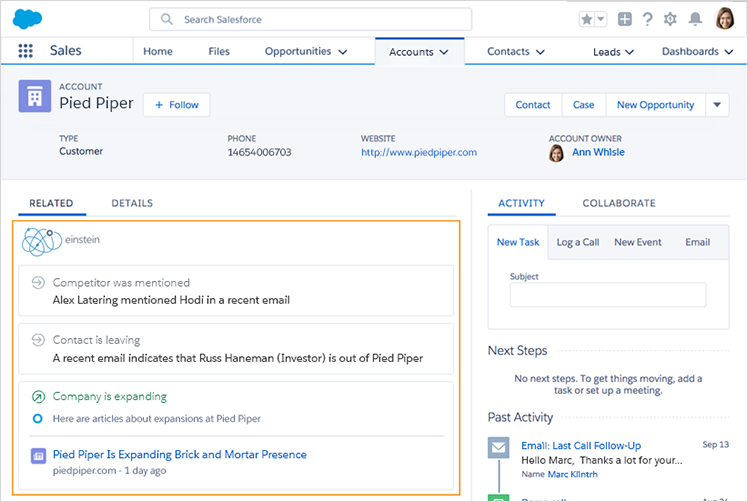748x502 pixels.
Task: Open account owner Ann Whisle link
Action: tap(598, 152)
